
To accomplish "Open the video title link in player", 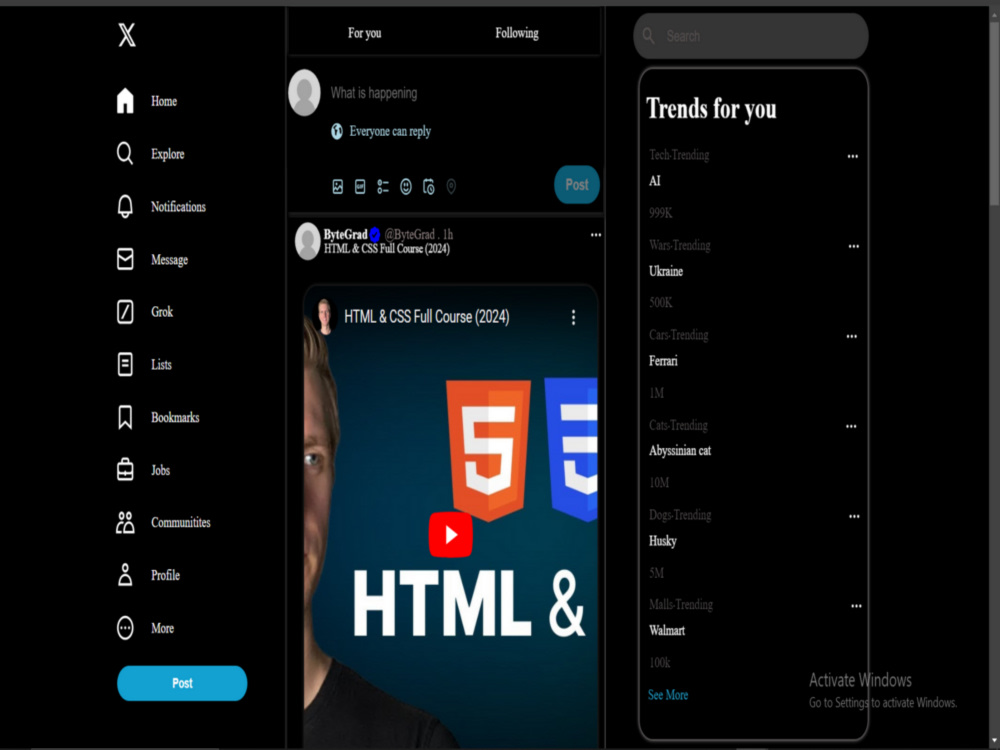I will click(x=427, y=317).
